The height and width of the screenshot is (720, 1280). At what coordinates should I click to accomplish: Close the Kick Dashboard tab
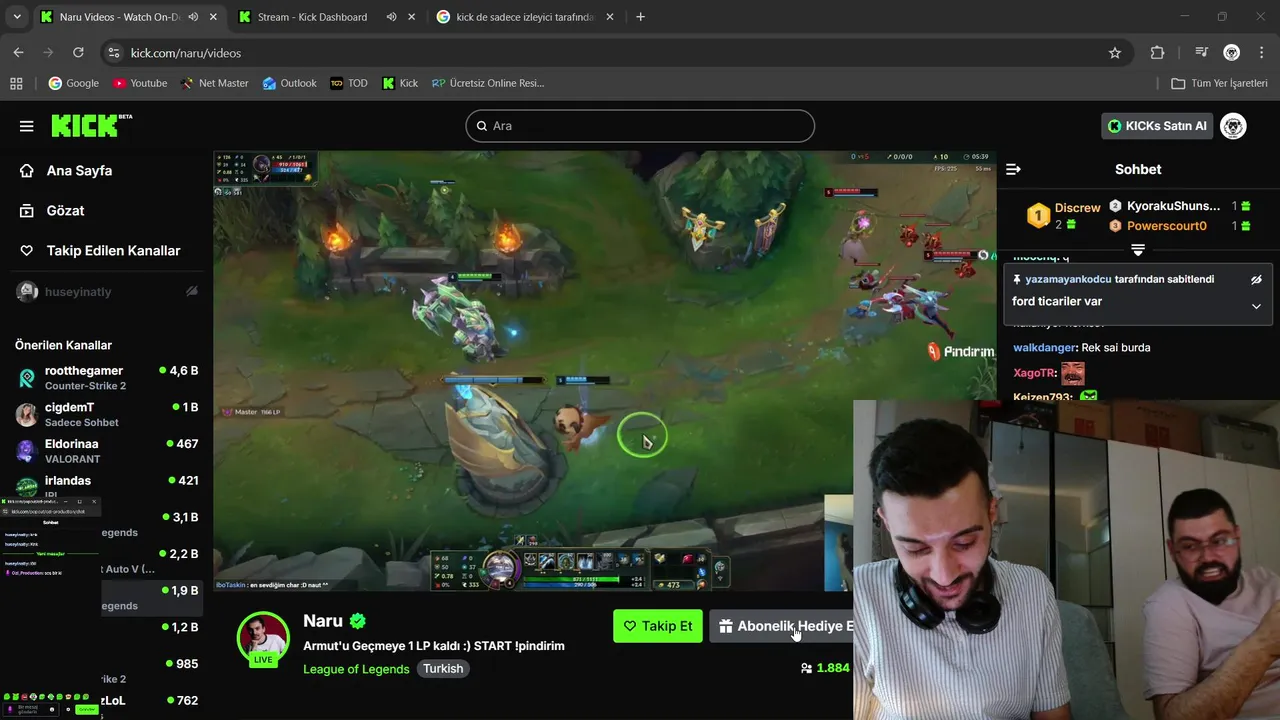pos(411,17)
